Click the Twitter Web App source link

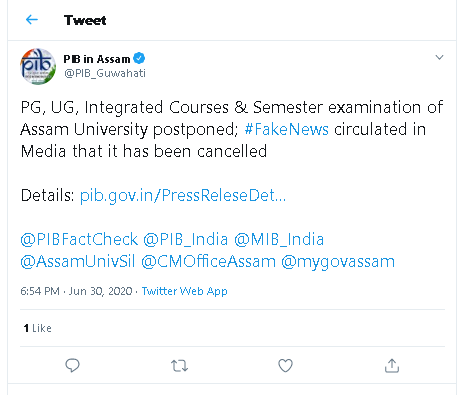click(x=185, y=291)
